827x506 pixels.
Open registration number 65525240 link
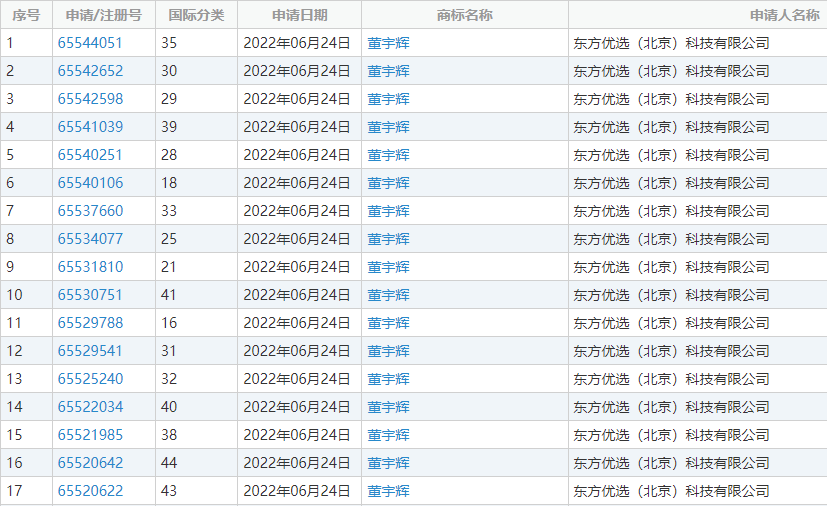pos(90,378)
